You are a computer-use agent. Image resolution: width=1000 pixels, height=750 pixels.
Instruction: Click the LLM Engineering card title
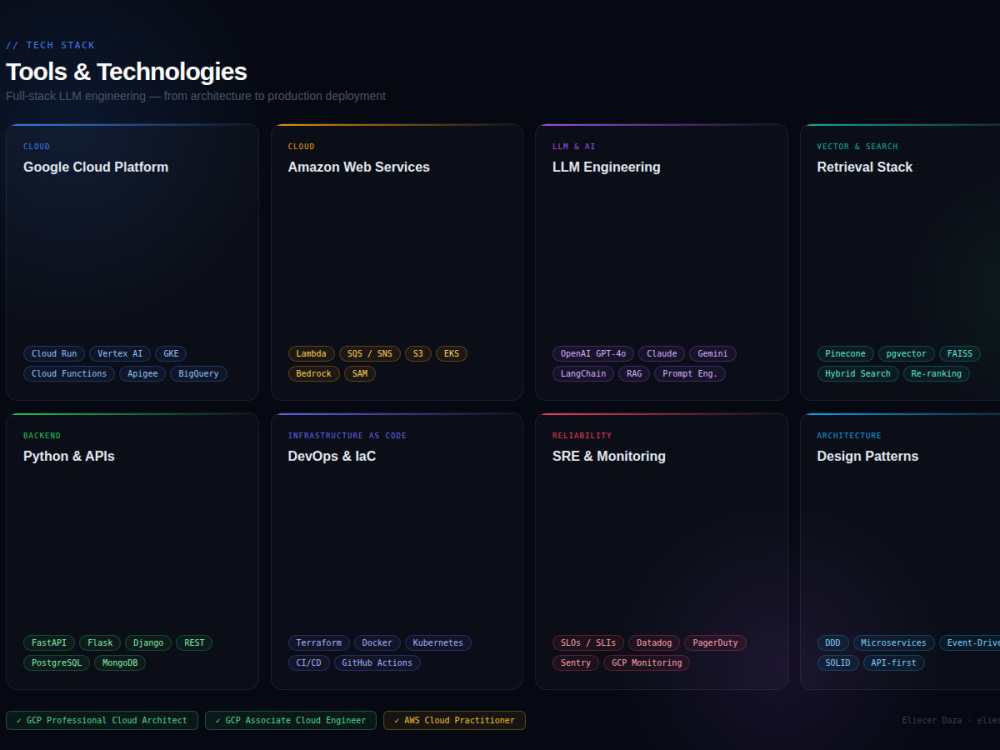tap(606, 167)
